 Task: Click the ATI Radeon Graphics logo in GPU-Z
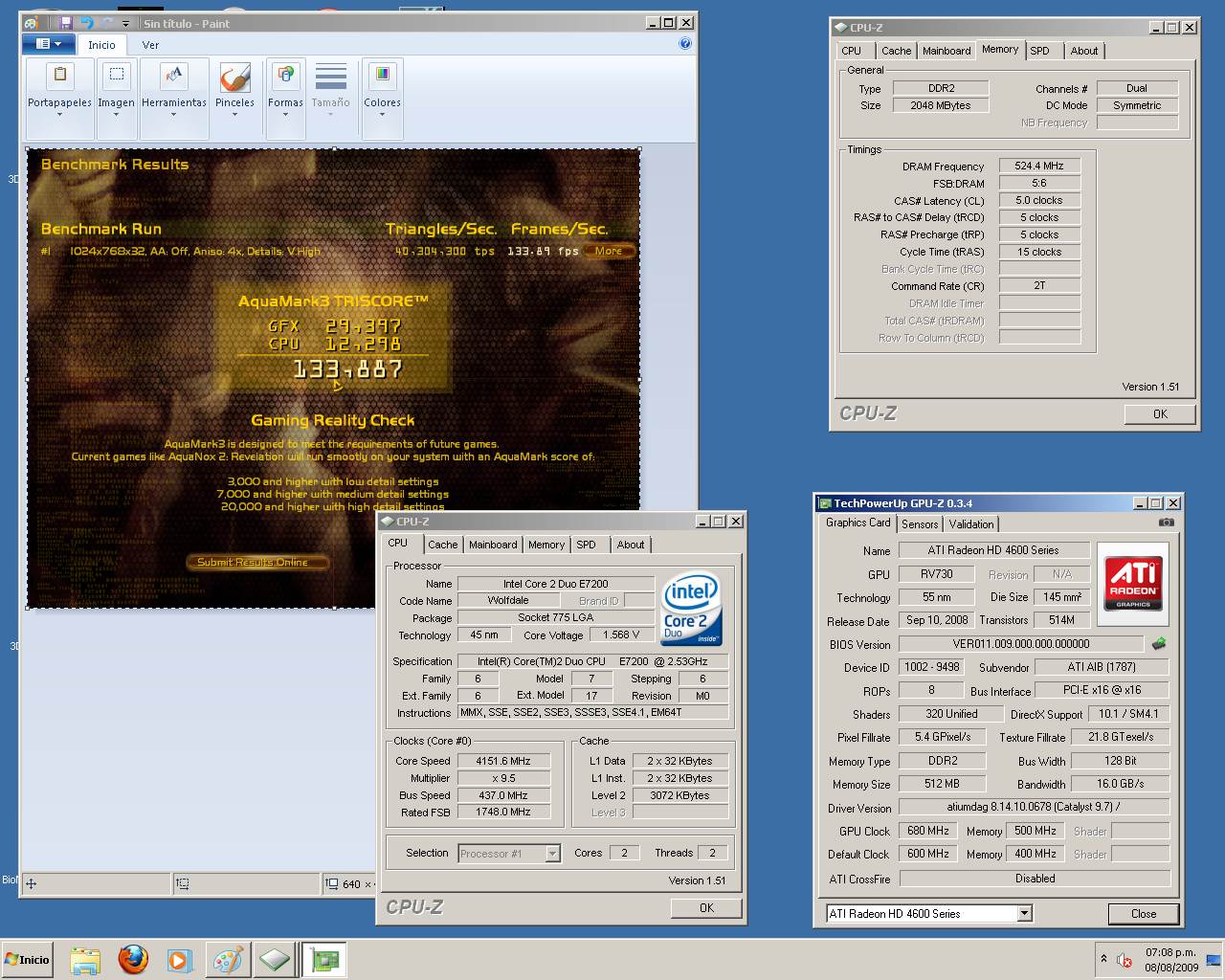pyautogui.click(x=1133, y=583)
